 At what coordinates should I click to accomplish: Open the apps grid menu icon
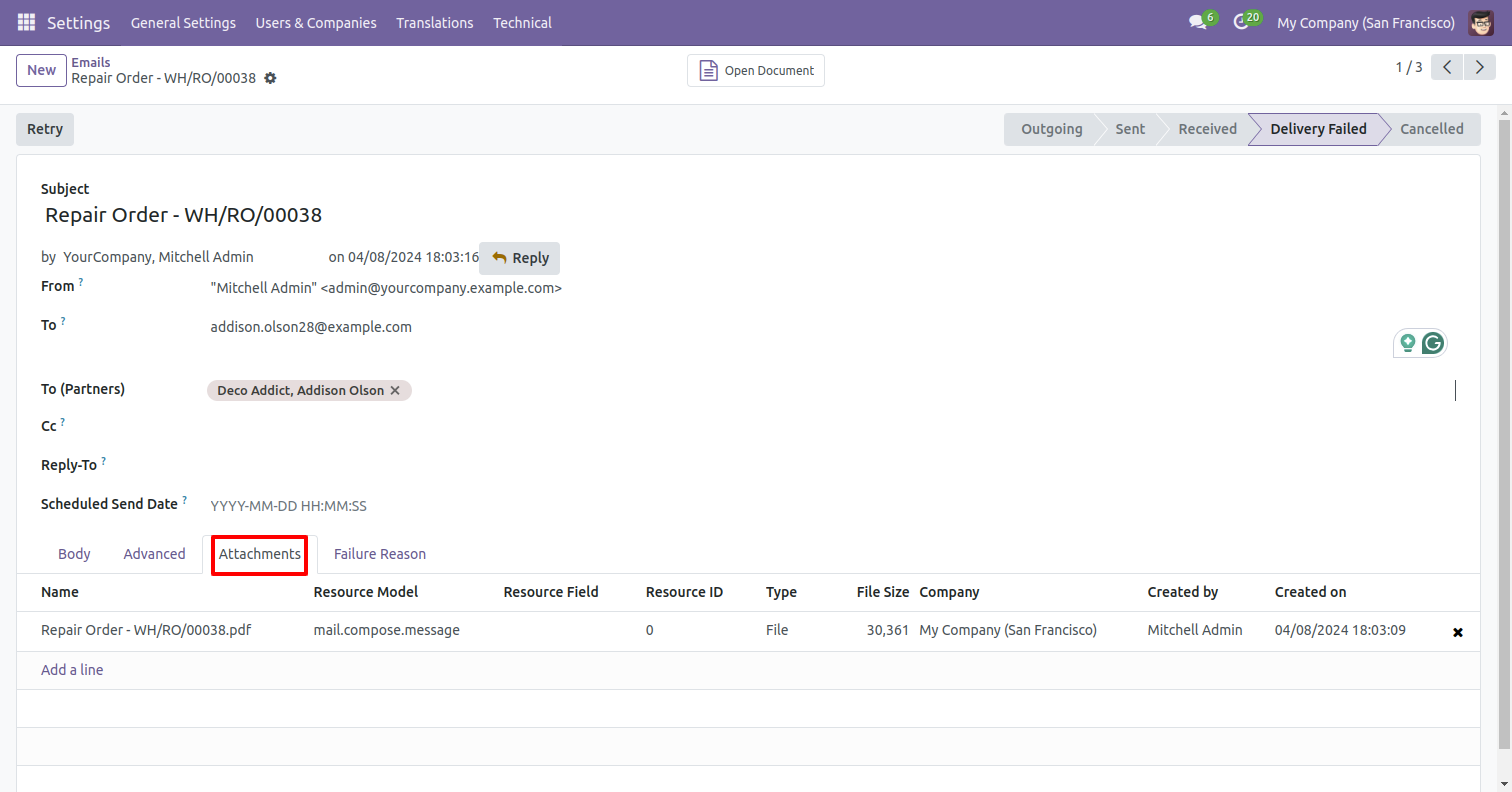[x=26, y=22]
